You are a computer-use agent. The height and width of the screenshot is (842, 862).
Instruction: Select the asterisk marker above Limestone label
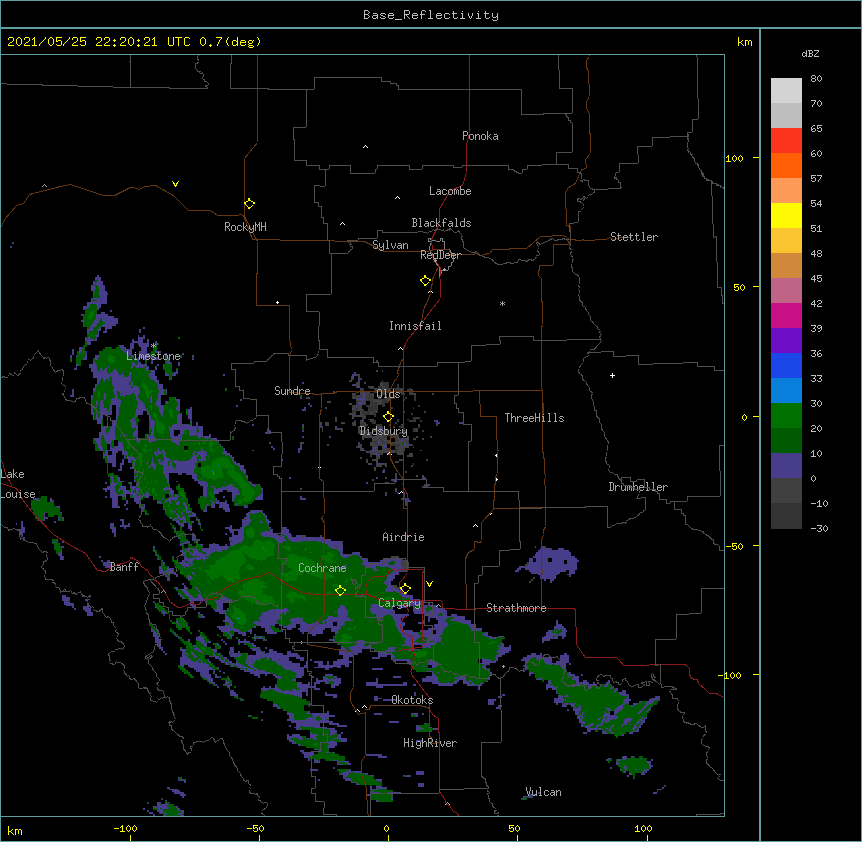tap(154, 345)
